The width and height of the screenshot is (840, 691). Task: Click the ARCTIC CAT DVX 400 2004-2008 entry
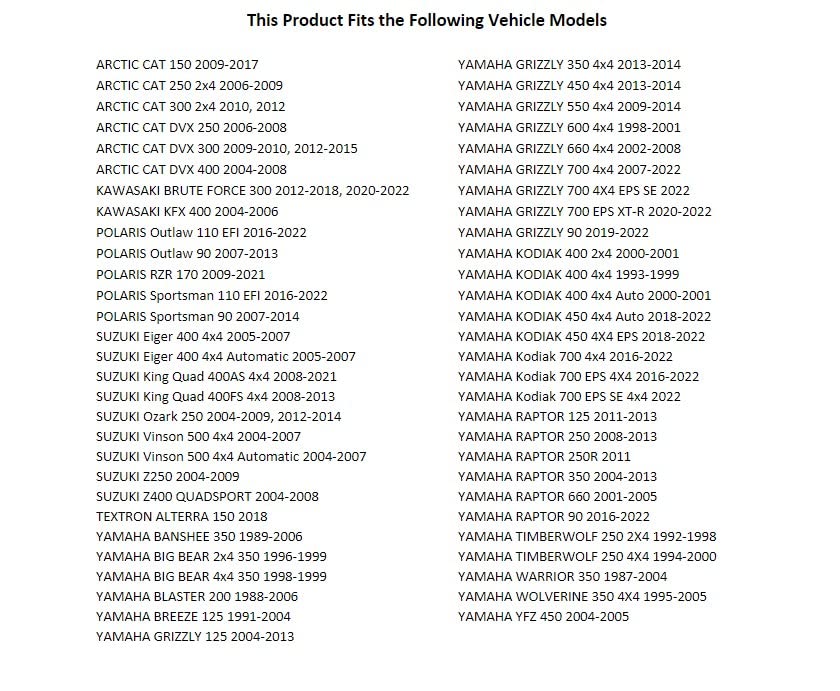pos(191,170)
